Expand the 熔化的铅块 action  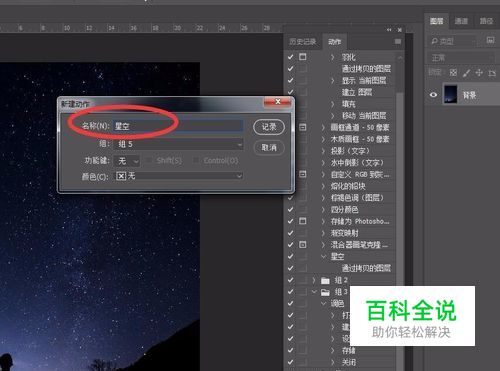pyautogui.click(x=323, y=186)
